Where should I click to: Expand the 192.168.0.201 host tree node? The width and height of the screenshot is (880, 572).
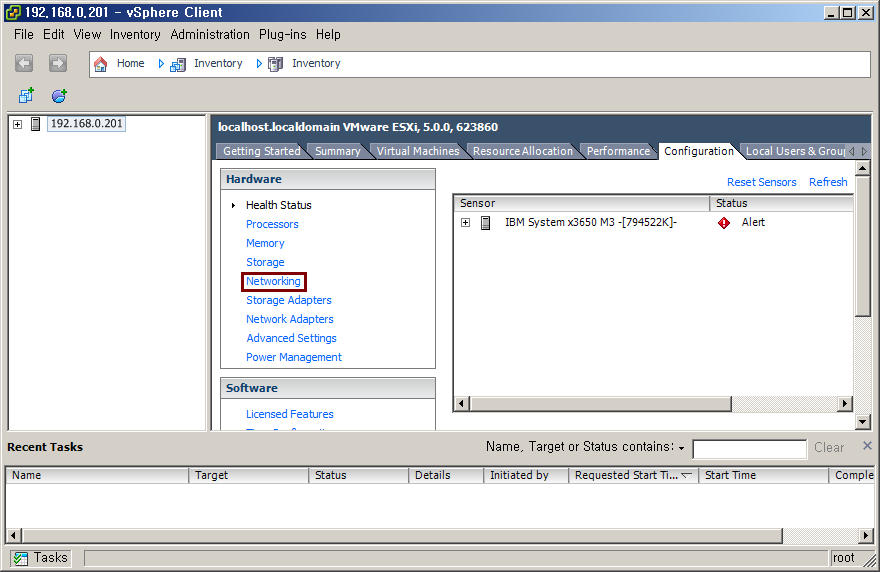tap(18, 124)
